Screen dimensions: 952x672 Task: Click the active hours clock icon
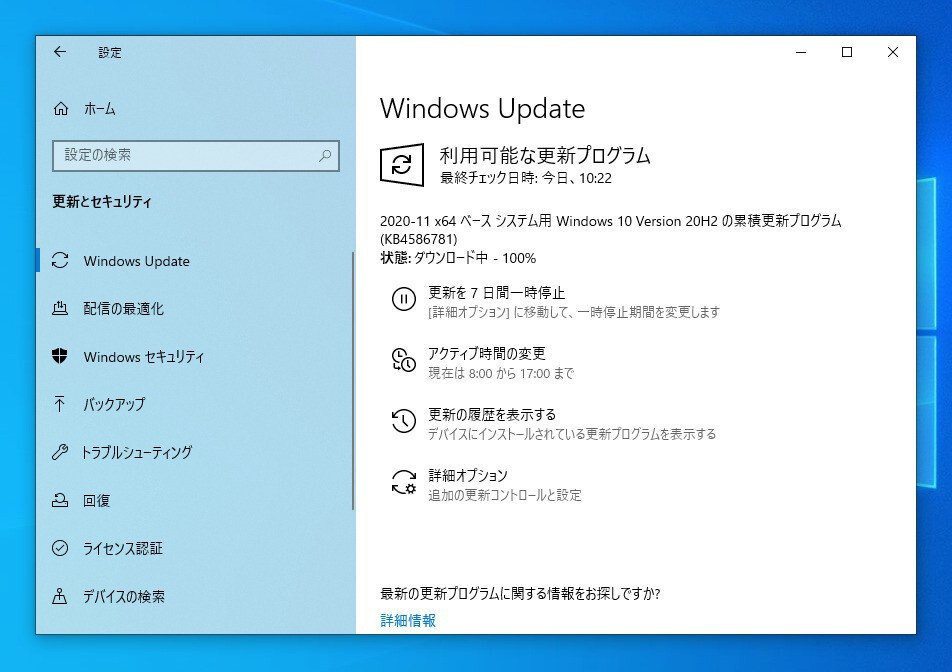click(403, 359)
